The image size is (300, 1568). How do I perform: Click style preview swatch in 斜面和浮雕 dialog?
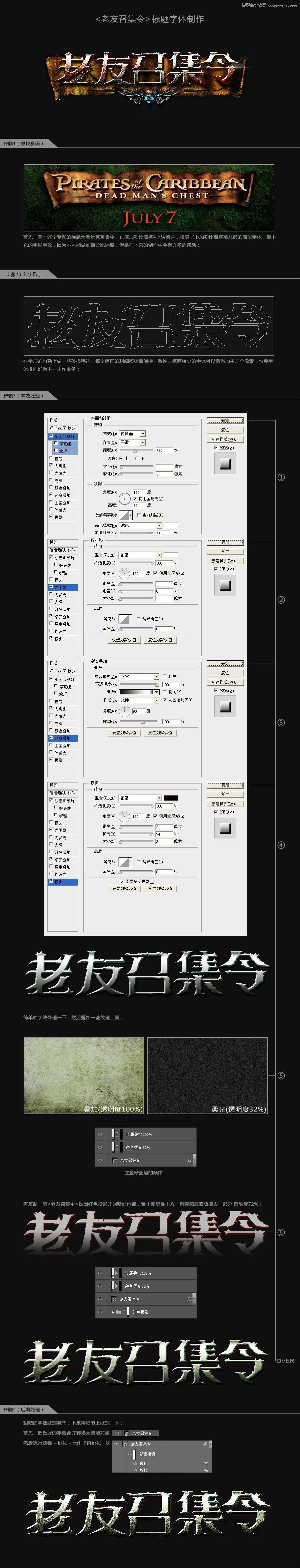click(x=226, y=463)
